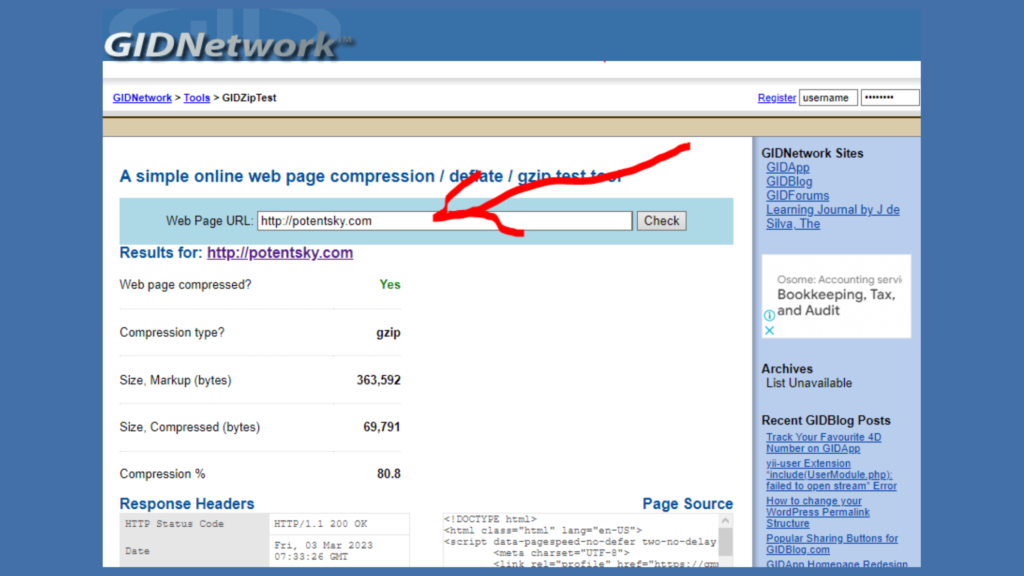Open yii-user Extension error post
Viewport: 1024px width, 576px height.
pos(831,475)
